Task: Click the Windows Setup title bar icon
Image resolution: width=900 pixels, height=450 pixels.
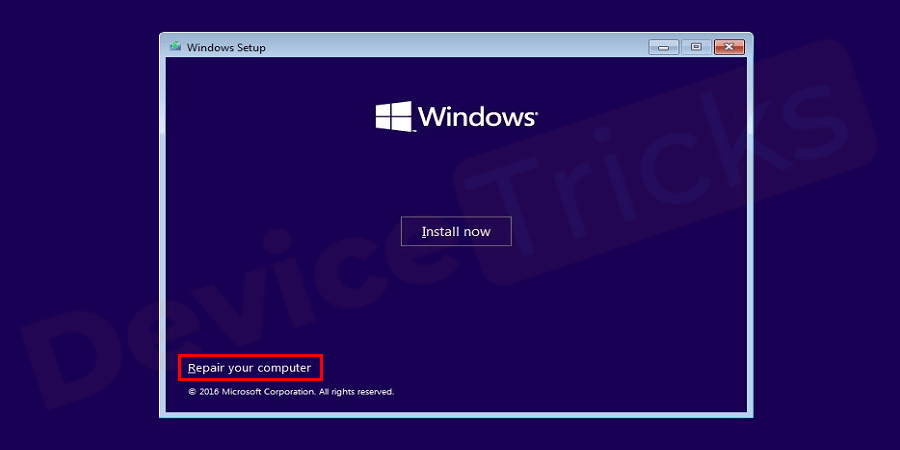Action: pyautogui.click(x=176, y=46)
